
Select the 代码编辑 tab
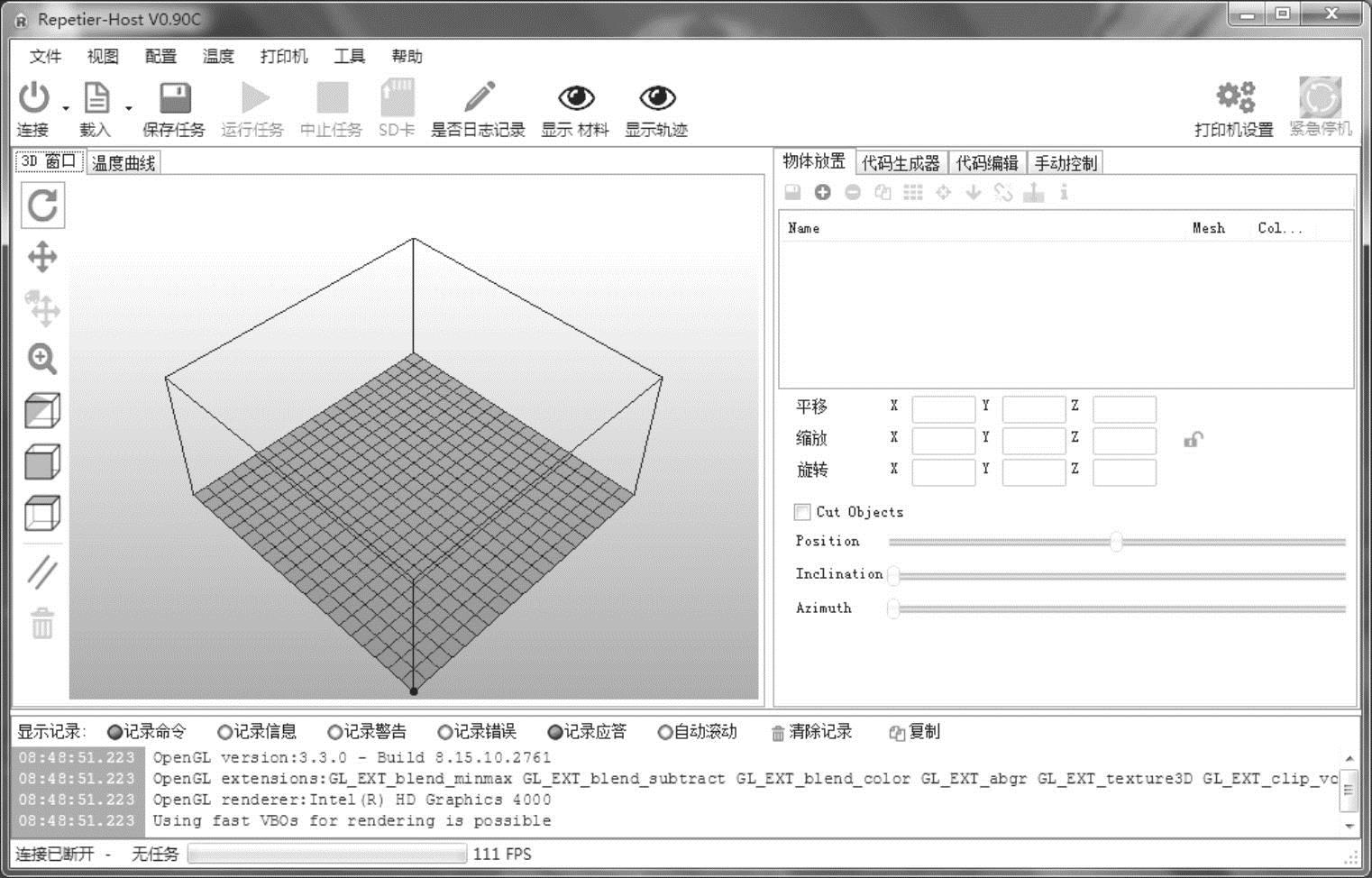987,163
